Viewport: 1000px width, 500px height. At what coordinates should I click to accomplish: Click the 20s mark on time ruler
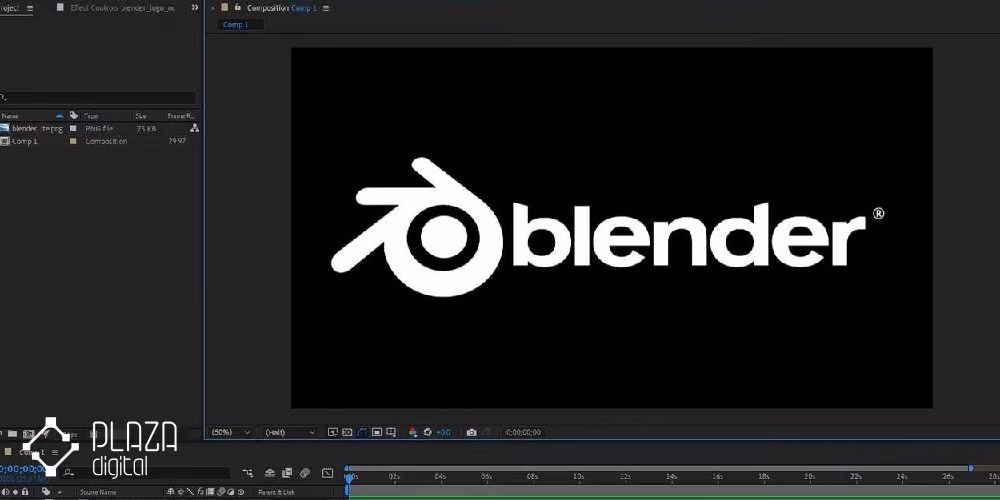[809, 476]
